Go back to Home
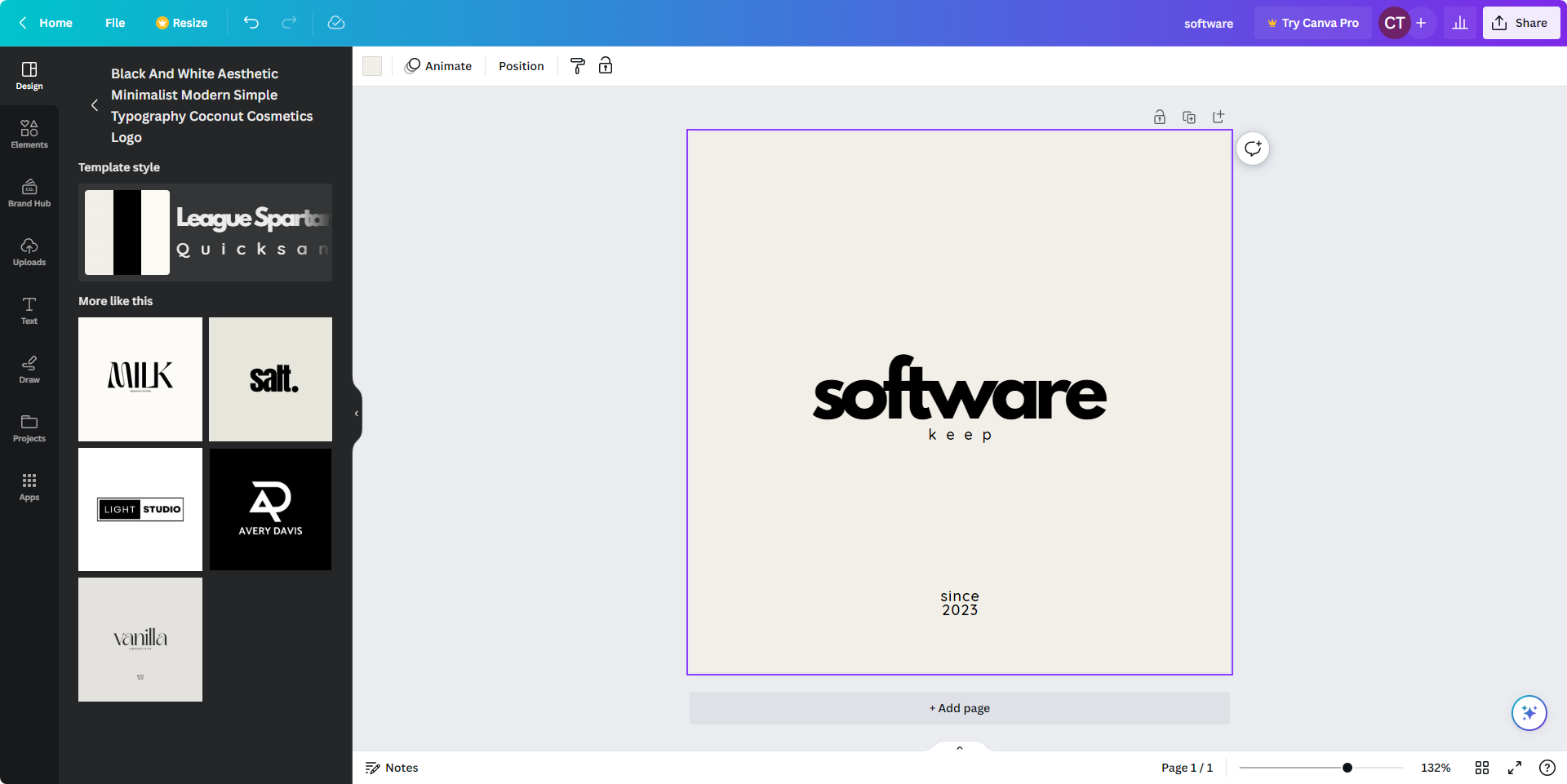 click(x=46, y=23)
